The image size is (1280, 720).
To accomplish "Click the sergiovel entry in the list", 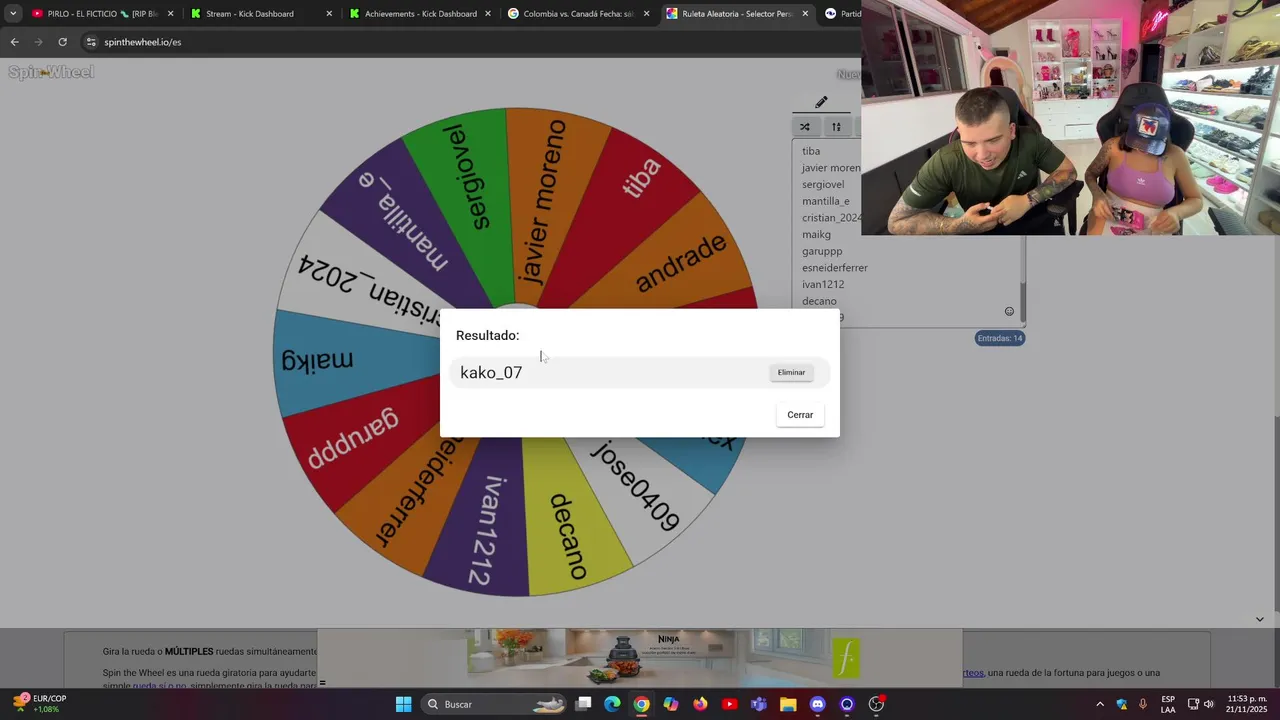I will pyautogui.click(x=823, y=184).
